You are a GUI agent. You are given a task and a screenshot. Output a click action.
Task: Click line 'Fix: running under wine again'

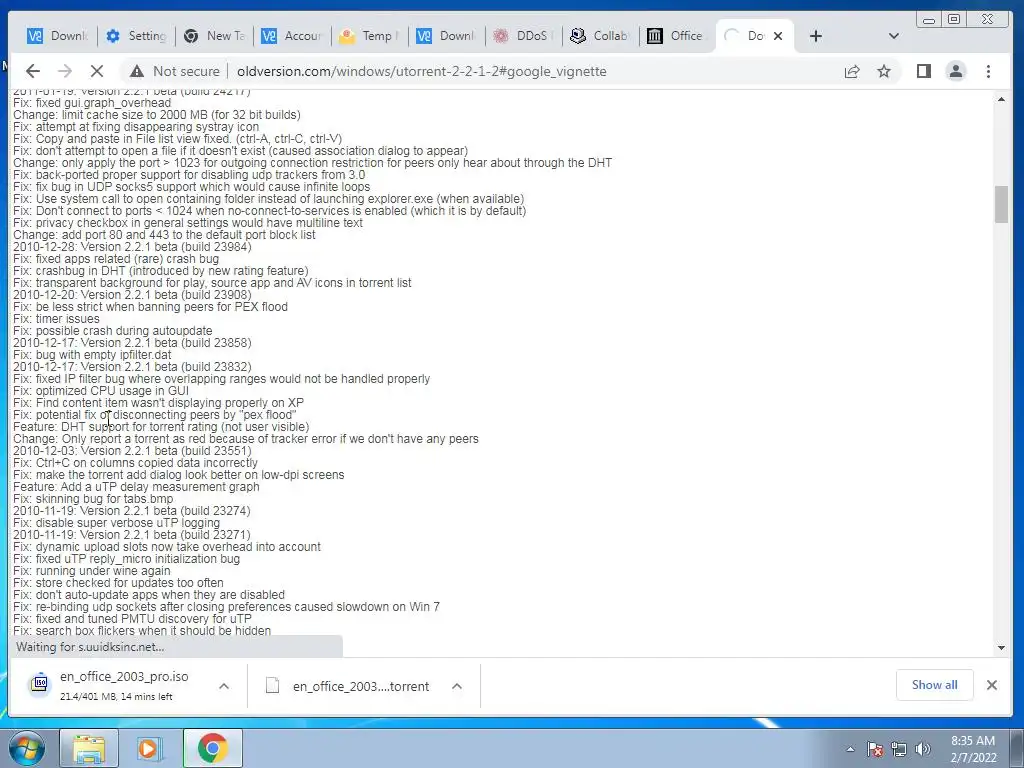[x=91, y=571]
